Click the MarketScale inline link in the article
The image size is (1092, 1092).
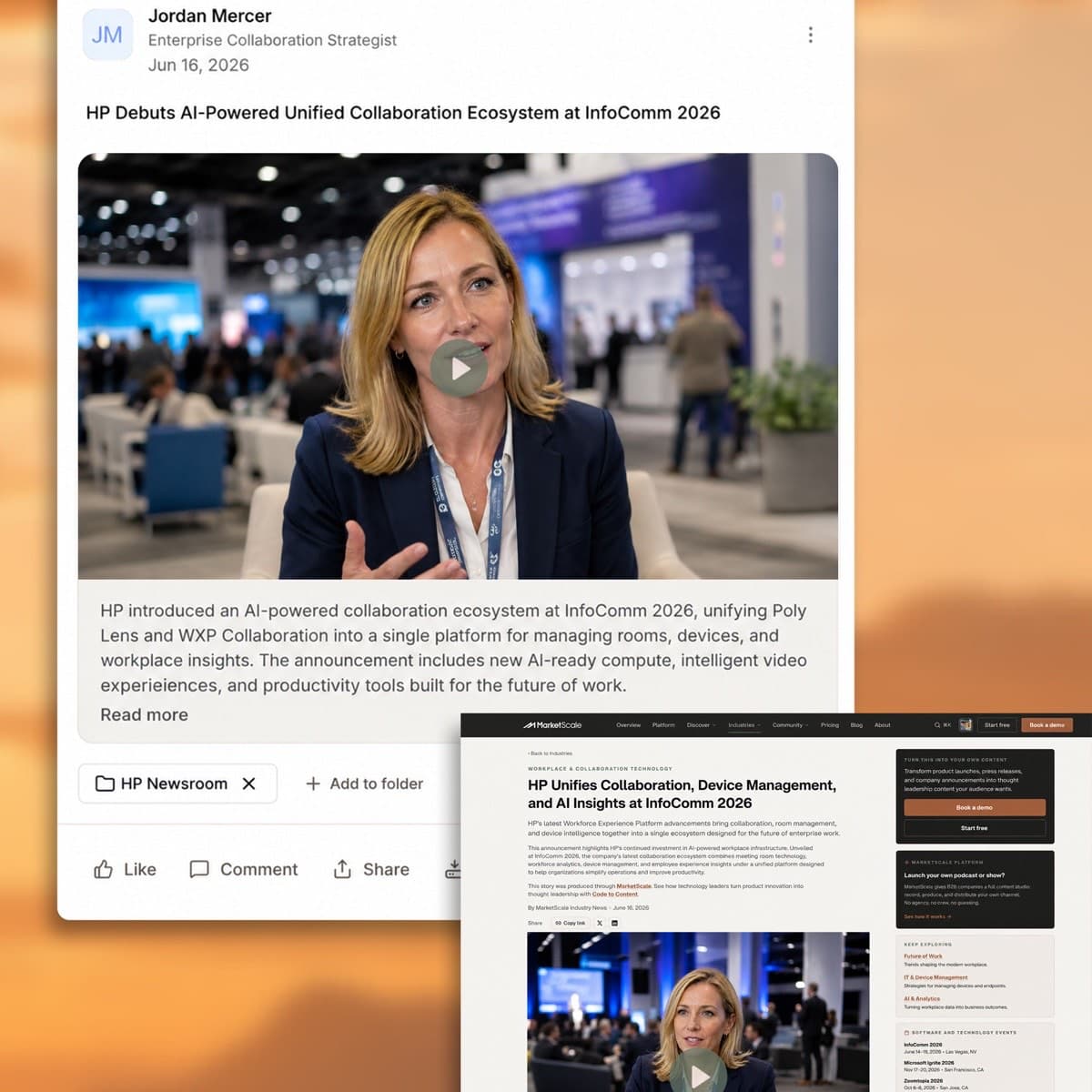[634, 886]
